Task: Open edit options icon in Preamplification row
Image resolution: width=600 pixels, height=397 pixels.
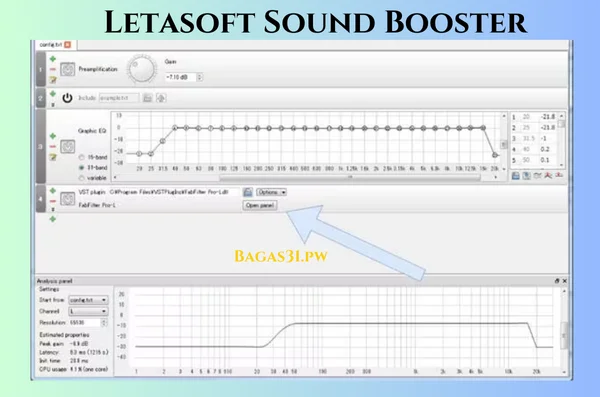Action: [x=53, y=80]
